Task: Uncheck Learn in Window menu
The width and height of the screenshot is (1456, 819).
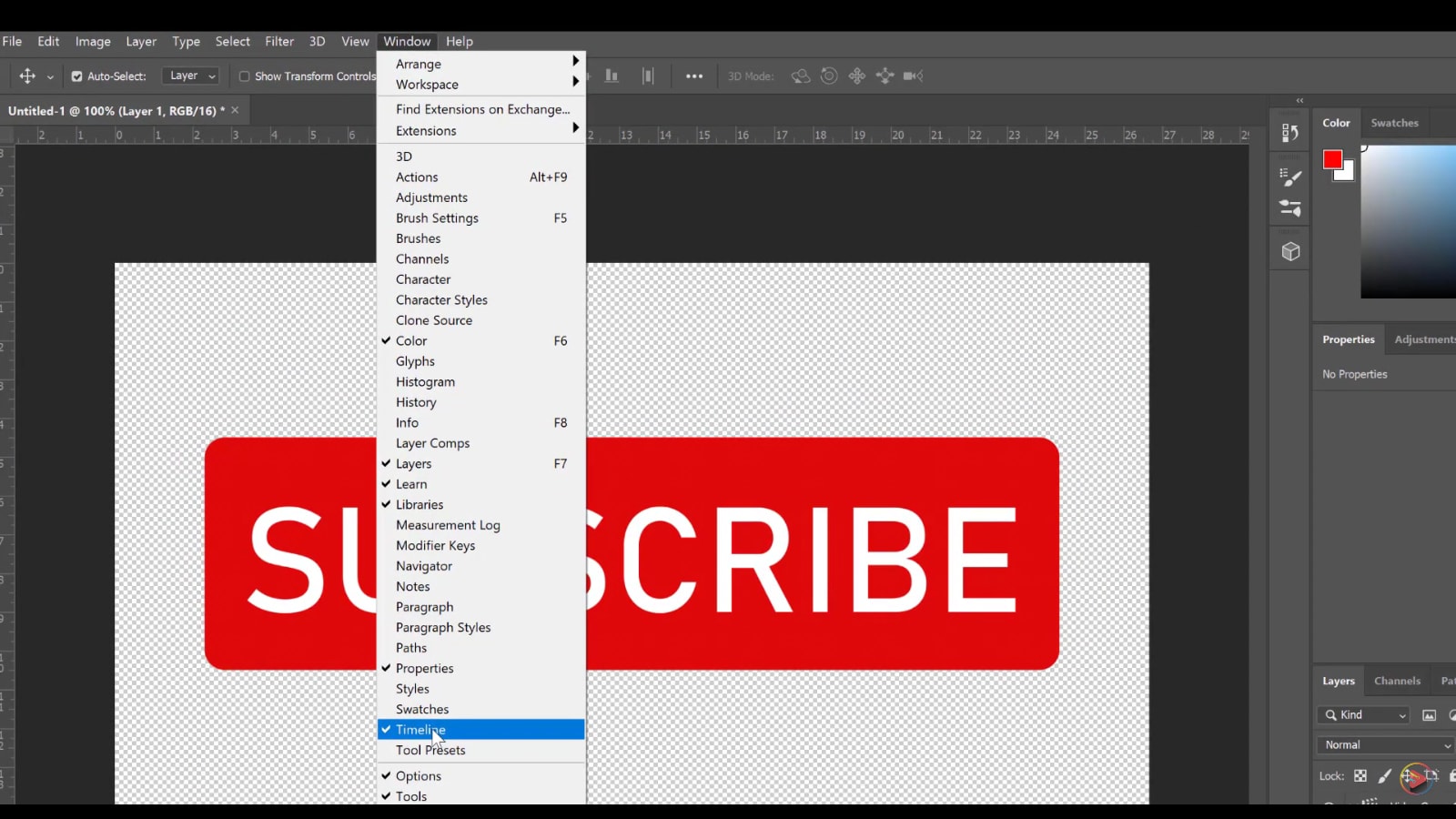Action: point(480,484)
